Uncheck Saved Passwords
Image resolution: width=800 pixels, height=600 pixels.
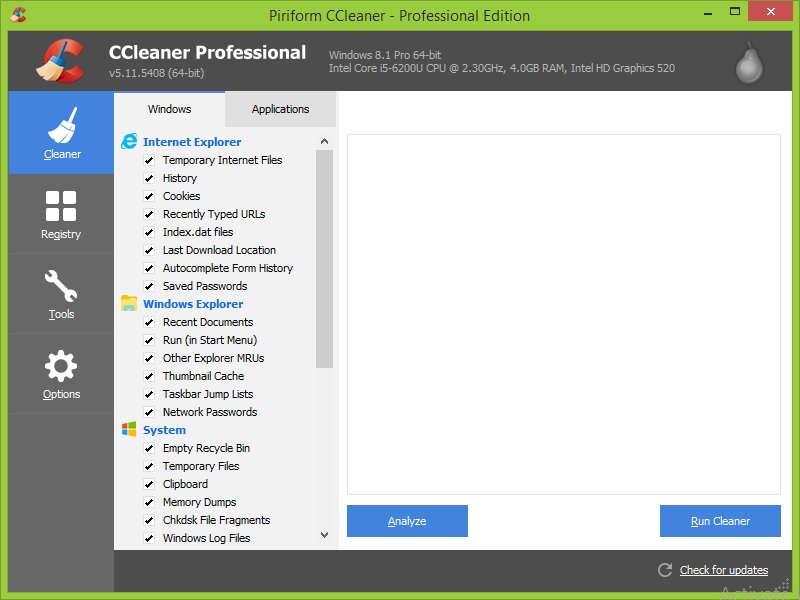[149, 286]
